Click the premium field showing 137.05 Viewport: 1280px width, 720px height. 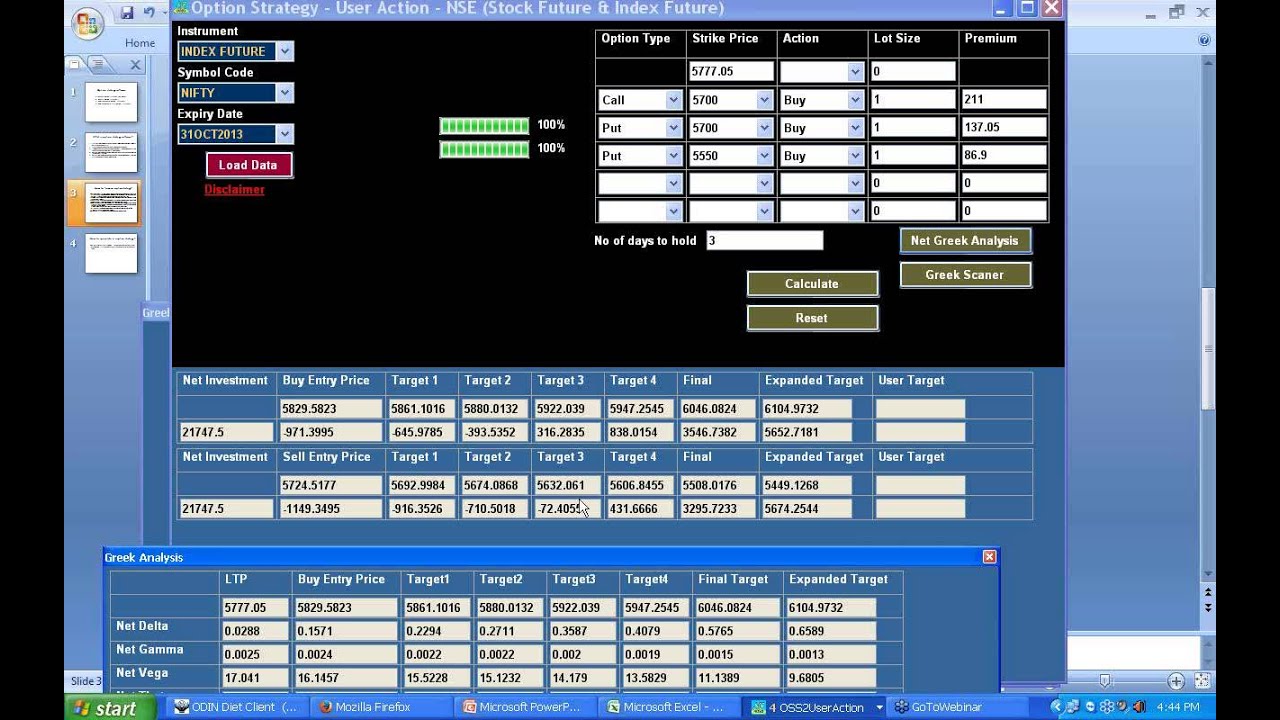pyautogui.click(x=1004, y=128)
